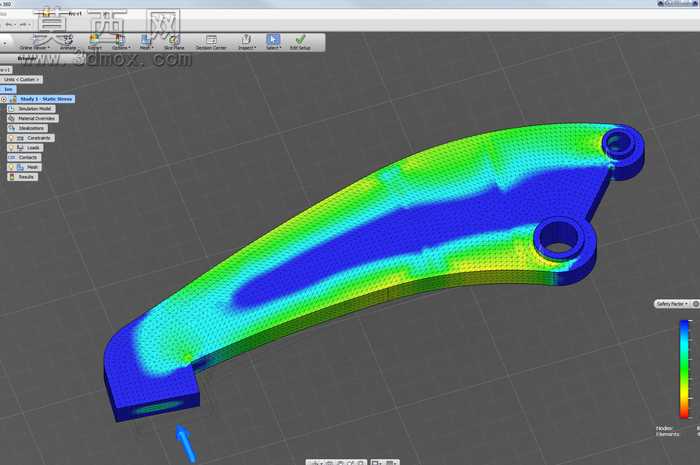Activate the Study 1 radio circle
This screenshot has height=465, width=700.
[4, 99]
